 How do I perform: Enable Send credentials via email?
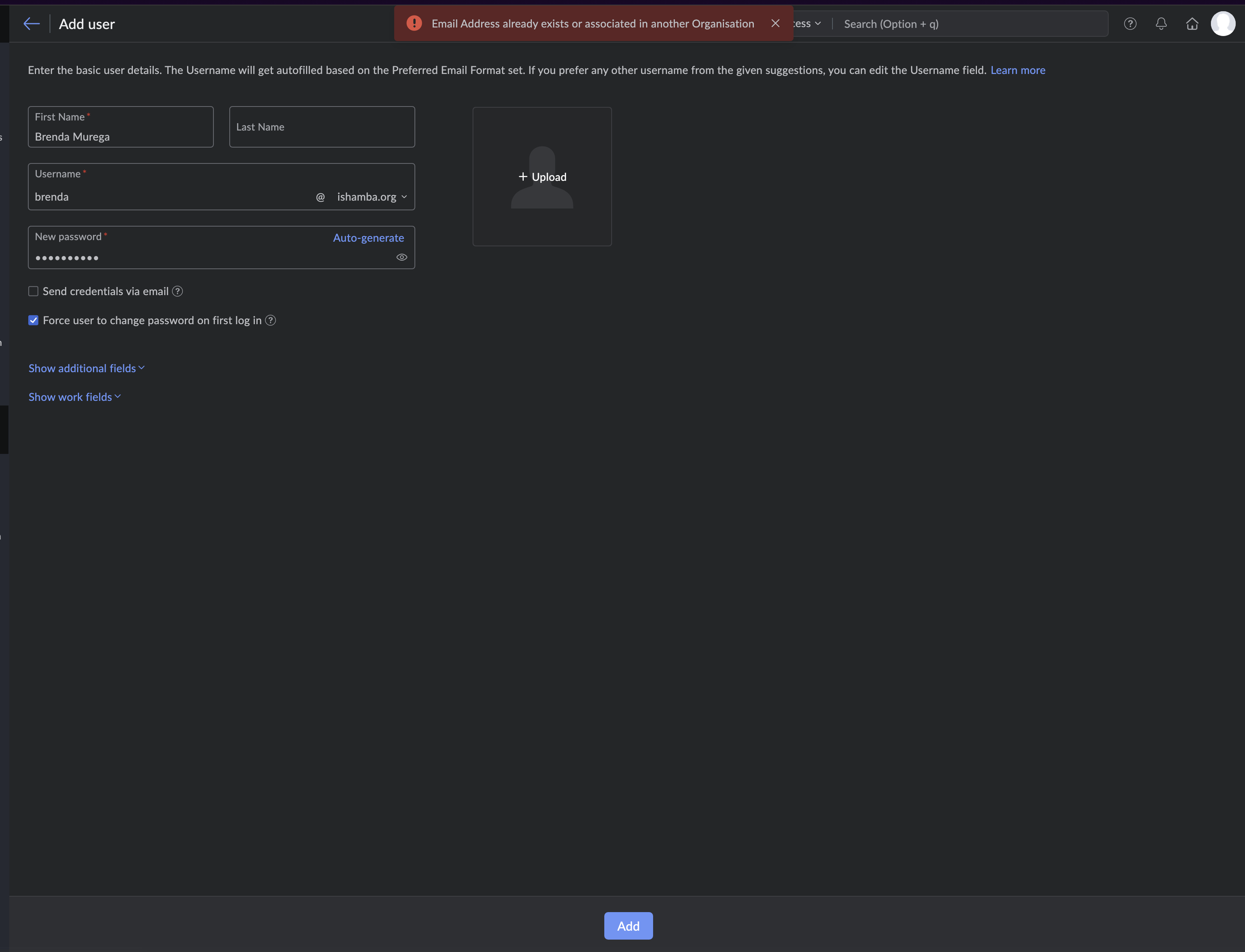tap(33, 291)
